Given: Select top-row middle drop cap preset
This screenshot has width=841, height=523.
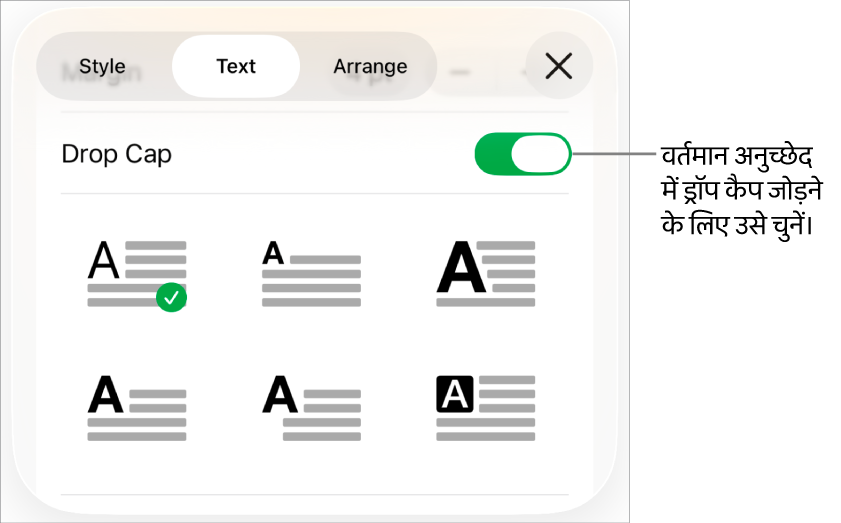Looking at the screenshot, I should click(x=311, y=273).
